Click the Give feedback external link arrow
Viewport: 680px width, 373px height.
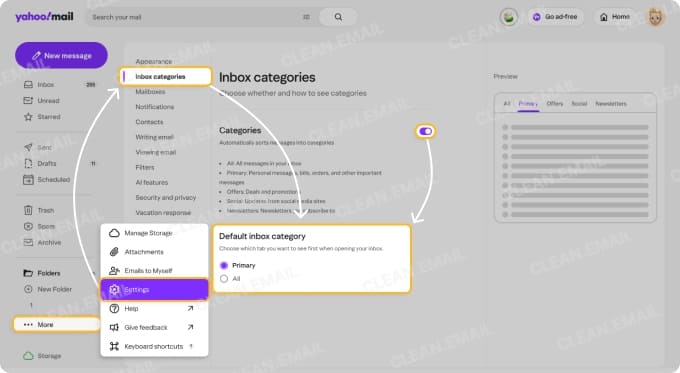[x=190, y=327]
